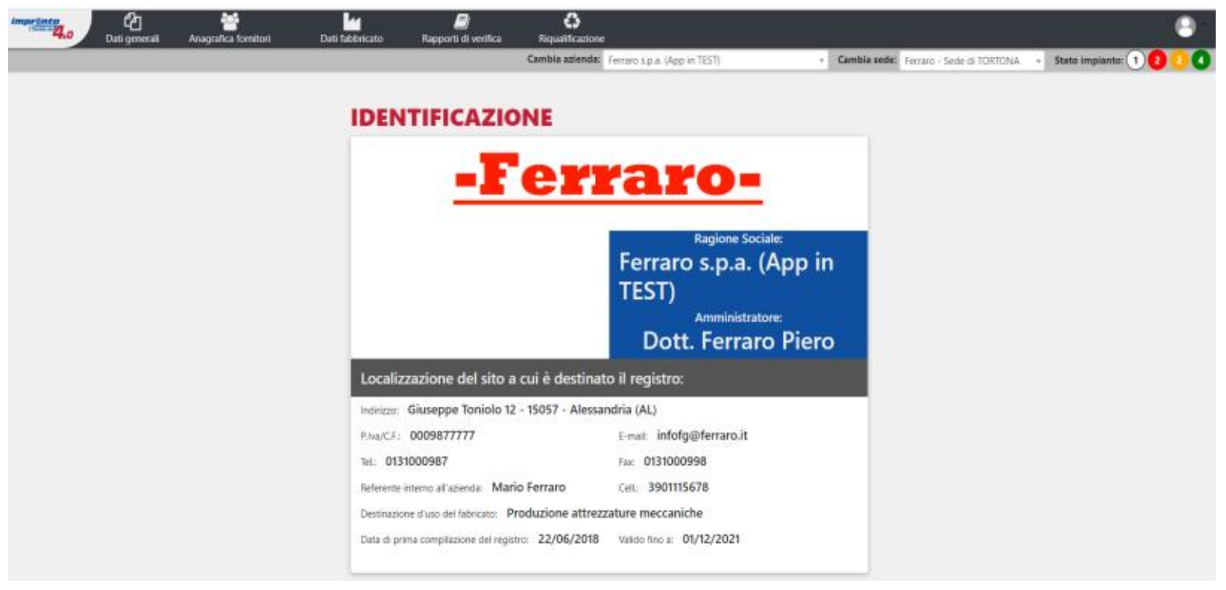Click the address Giuseppe Toniolo 12

(532, 410)
